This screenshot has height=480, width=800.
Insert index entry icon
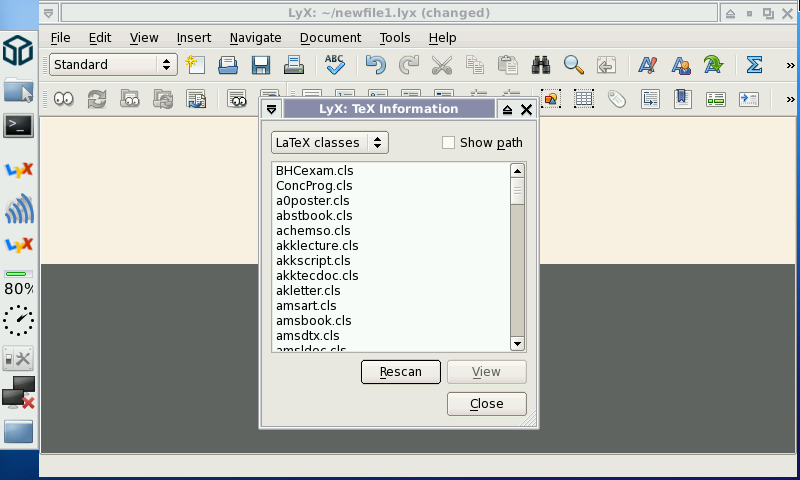click(716, 98)
